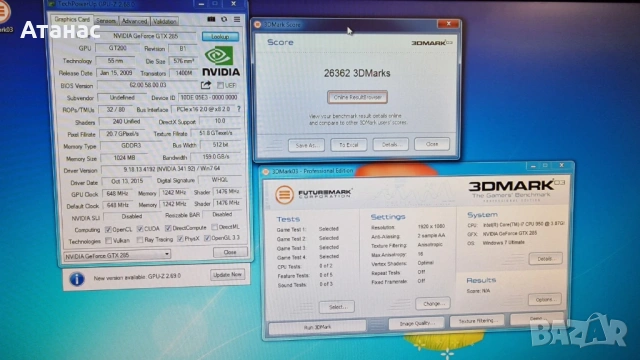Open the GPU-Z hamburger menu icon

pos(237,19)
